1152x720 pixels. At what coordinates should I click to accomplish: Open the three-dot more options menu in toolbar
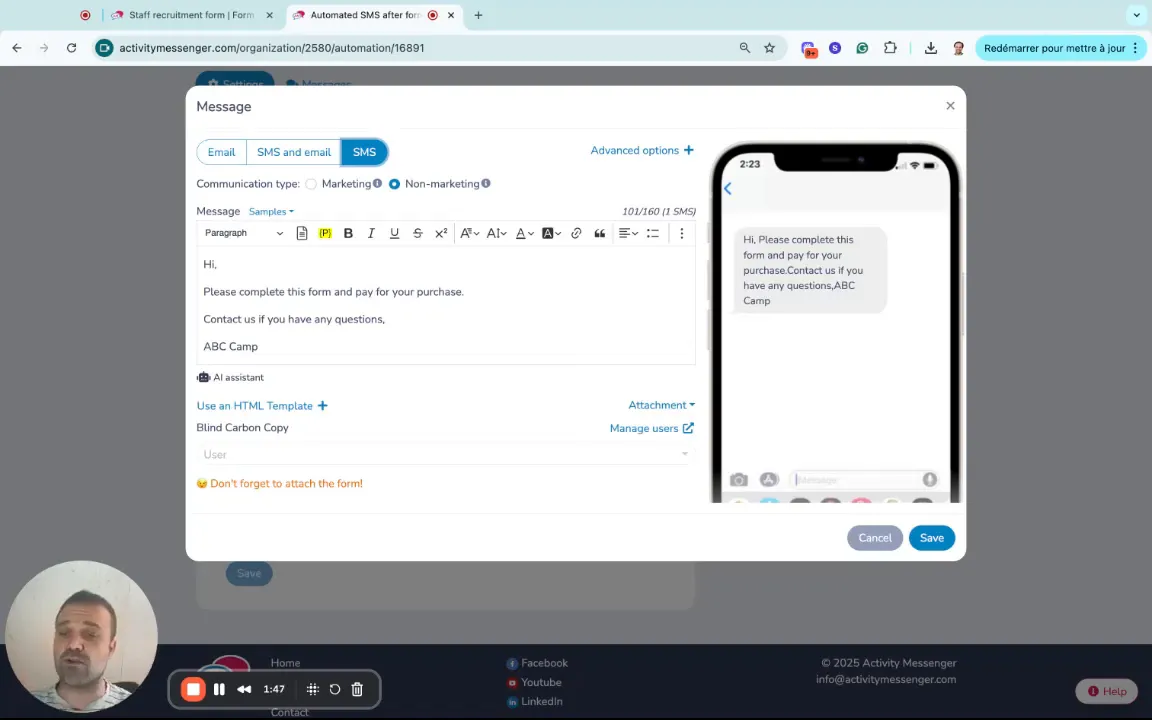point(681,233)
